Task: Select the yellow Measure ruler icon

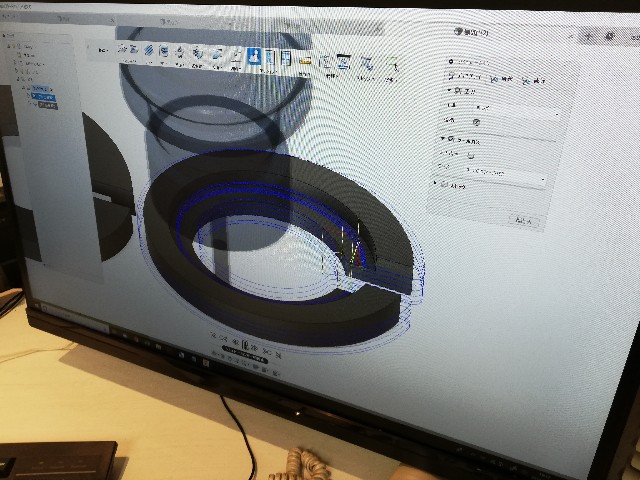Action: pos(305,62)
